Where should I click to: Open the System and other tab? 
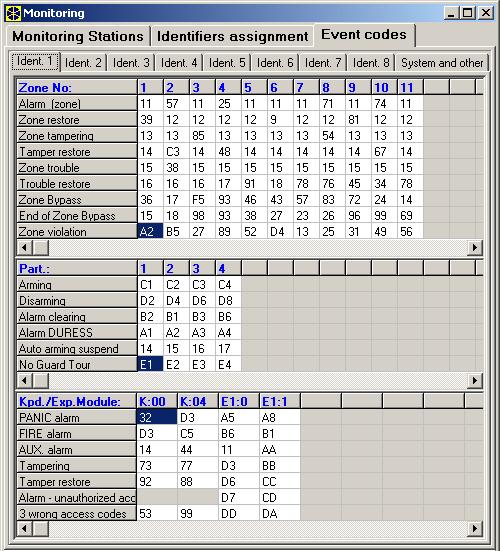(x=442, y=63)
